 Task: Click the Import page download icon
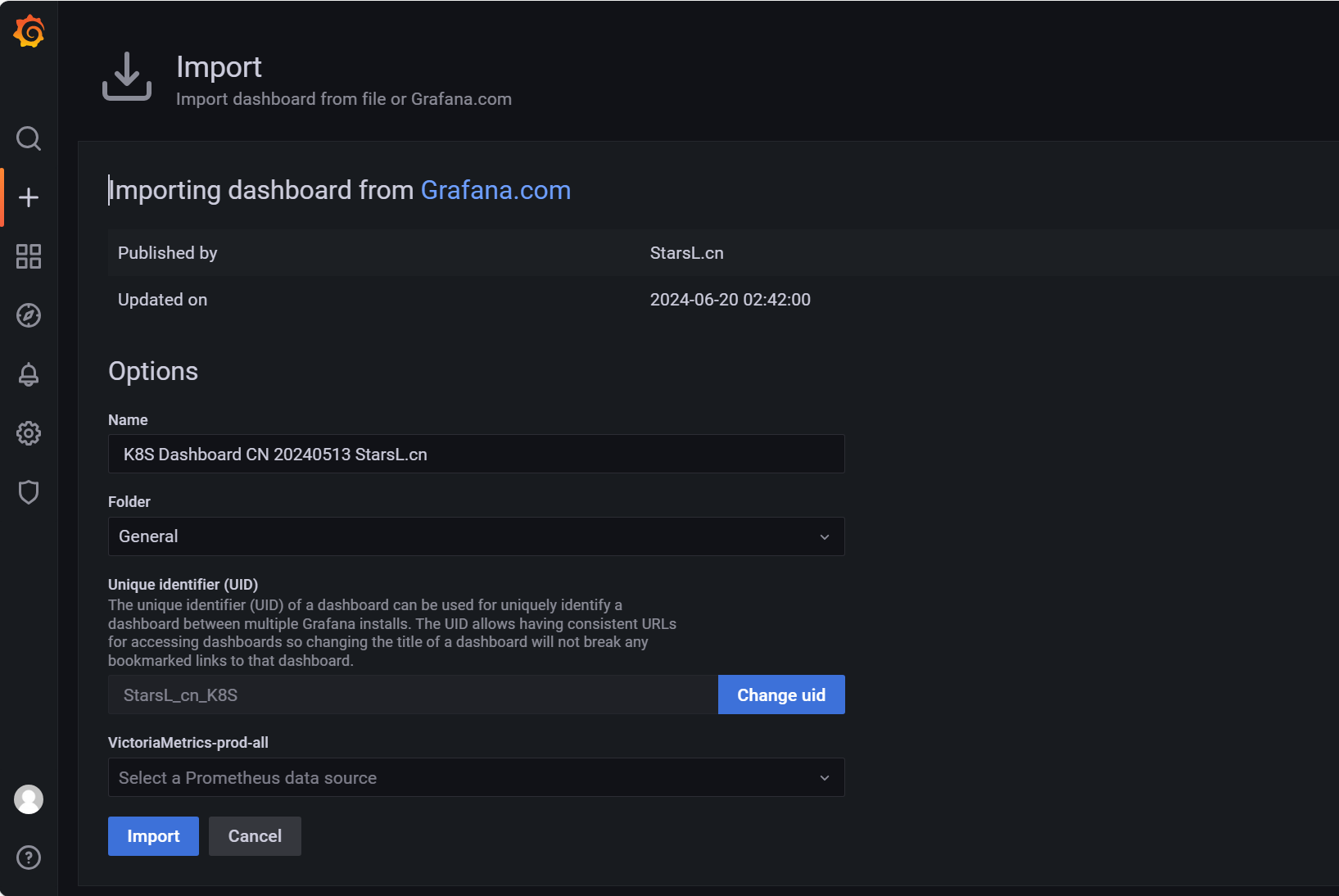(127, 76)
